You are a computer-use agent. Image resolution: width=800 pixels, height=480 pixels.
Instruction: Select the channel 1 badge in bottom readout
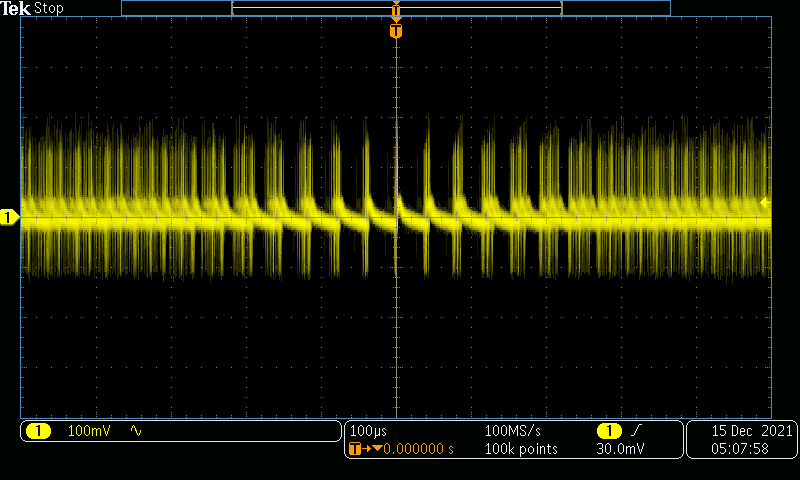[38, 431]
